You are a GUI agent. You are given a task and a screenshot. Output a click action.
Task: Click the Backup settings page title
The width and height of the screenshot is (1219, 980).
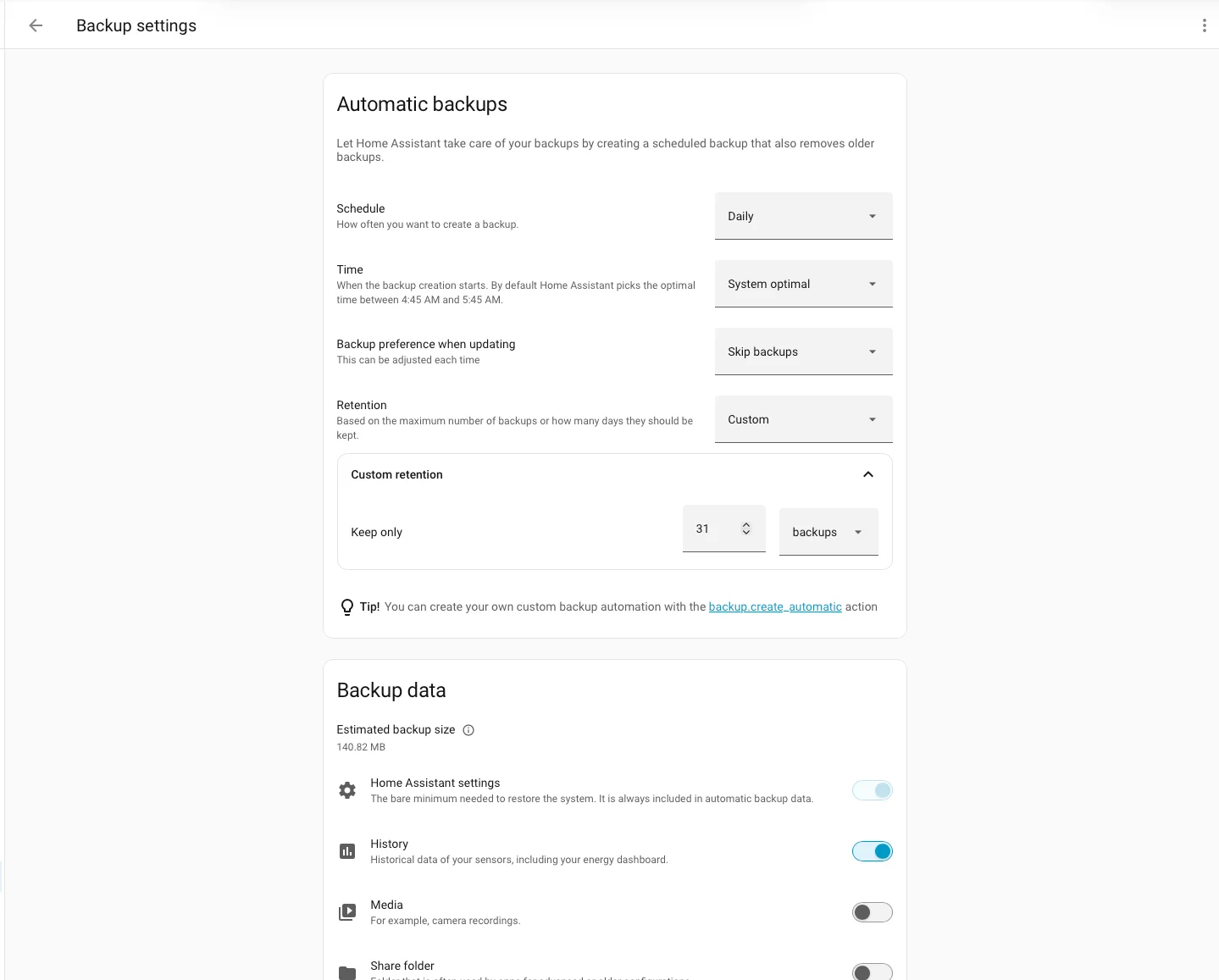click(136, 25)
